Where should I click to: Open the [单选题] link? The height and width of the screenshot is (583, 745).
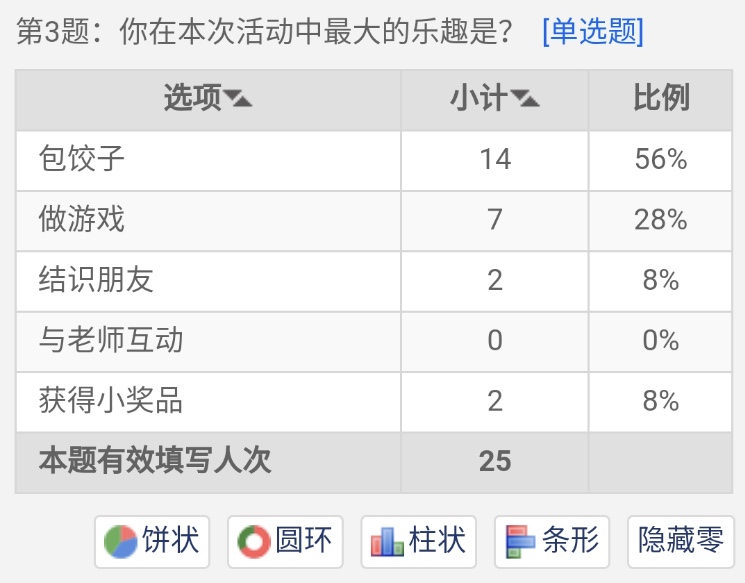click(593, 32)
